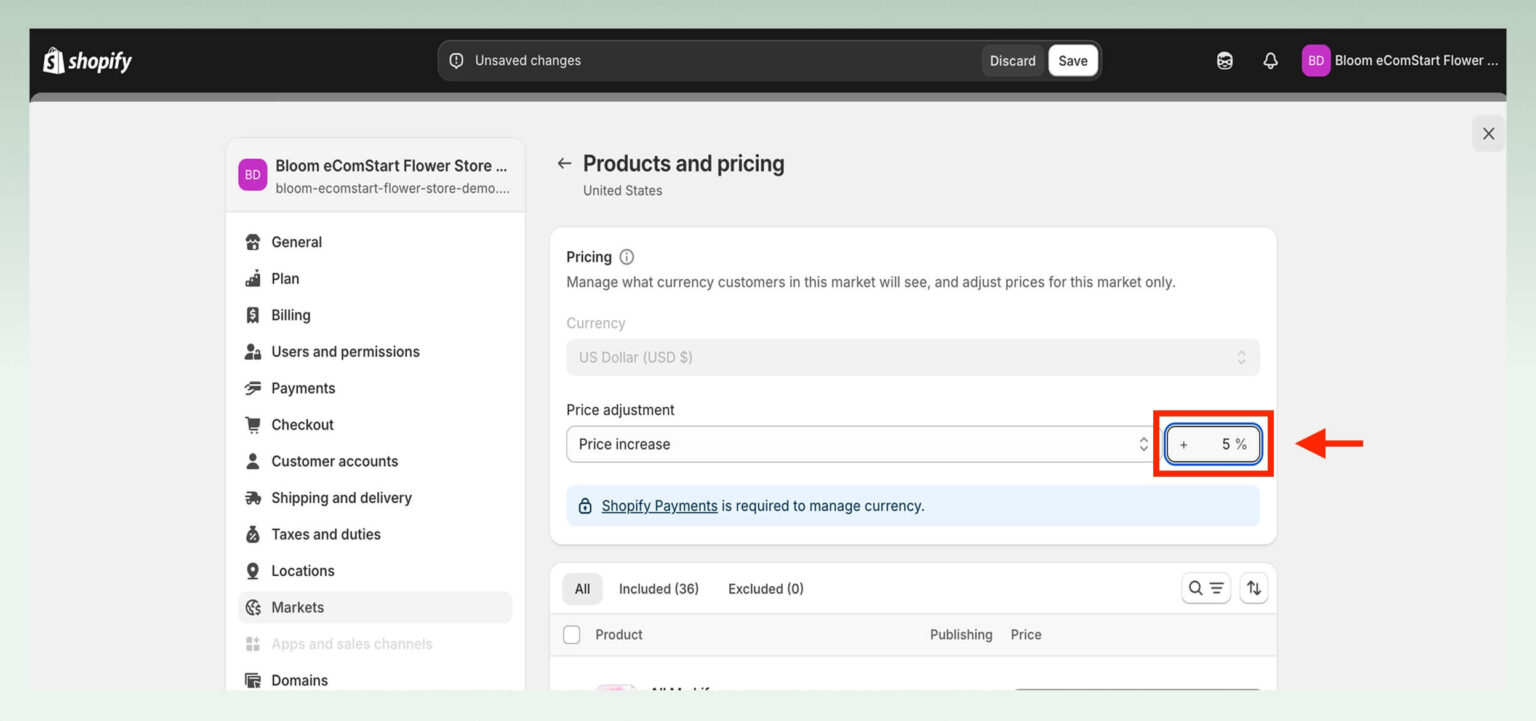Open Payments settings in sidebar
1536x721 pixels.
(x=301, y=387)
